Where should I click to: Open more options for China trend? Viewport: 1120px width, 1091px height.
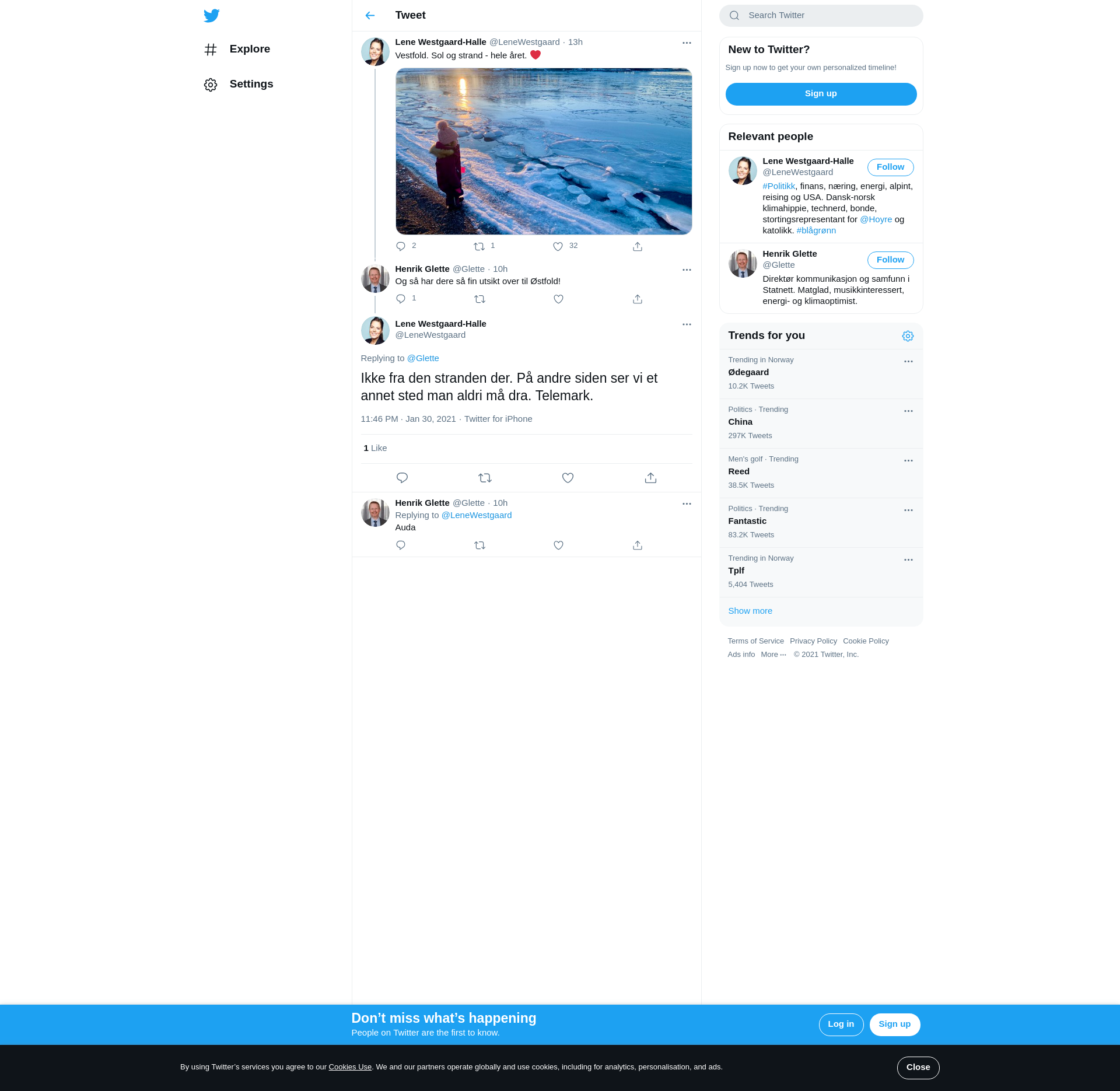[908, 411]
